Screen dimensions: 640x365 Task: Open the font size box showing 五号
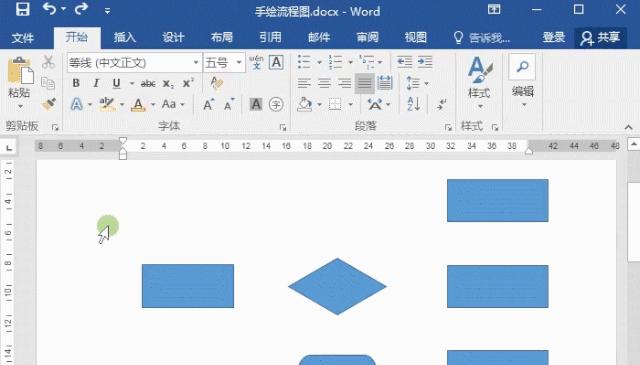tap(224, 62)
